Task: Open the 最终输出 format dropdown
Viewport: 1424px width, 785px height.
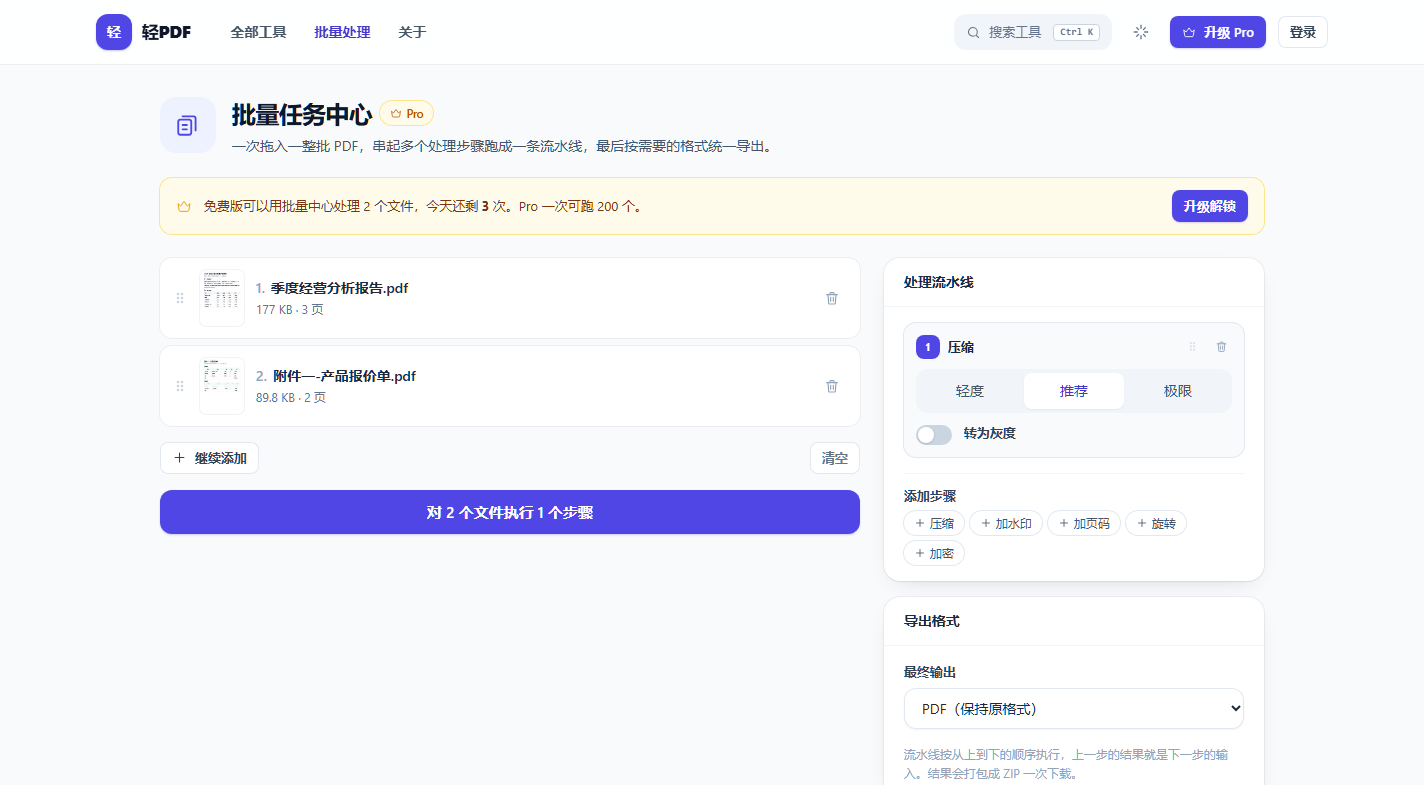Action: [1074, 709]
